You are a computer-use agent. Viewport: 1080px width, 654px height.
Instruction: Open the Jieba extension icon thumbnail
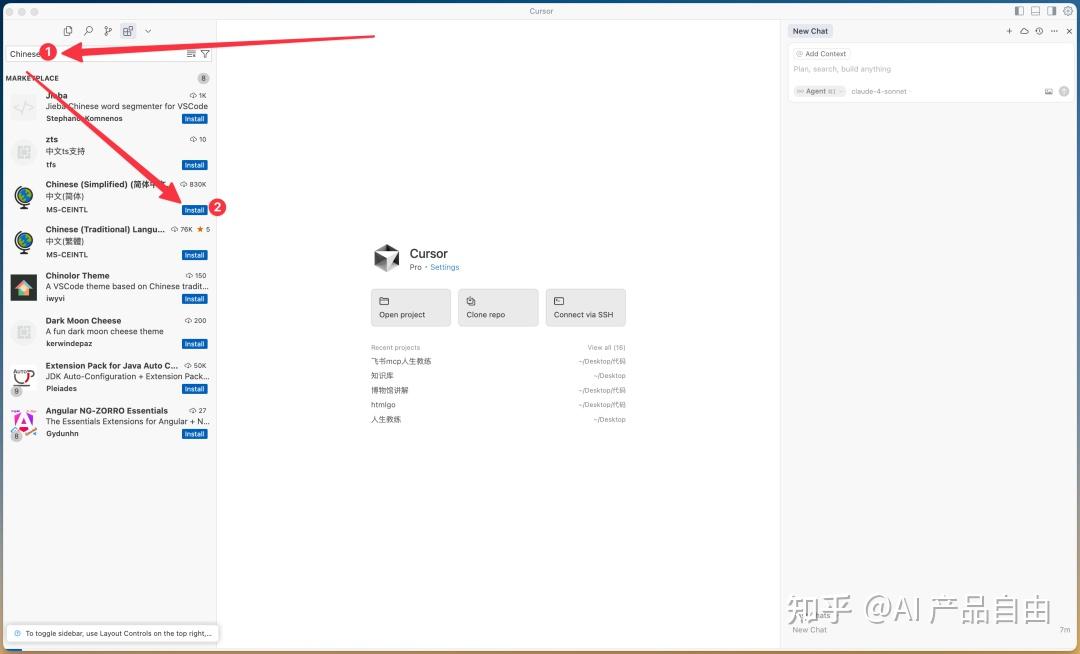coord(23,107)
